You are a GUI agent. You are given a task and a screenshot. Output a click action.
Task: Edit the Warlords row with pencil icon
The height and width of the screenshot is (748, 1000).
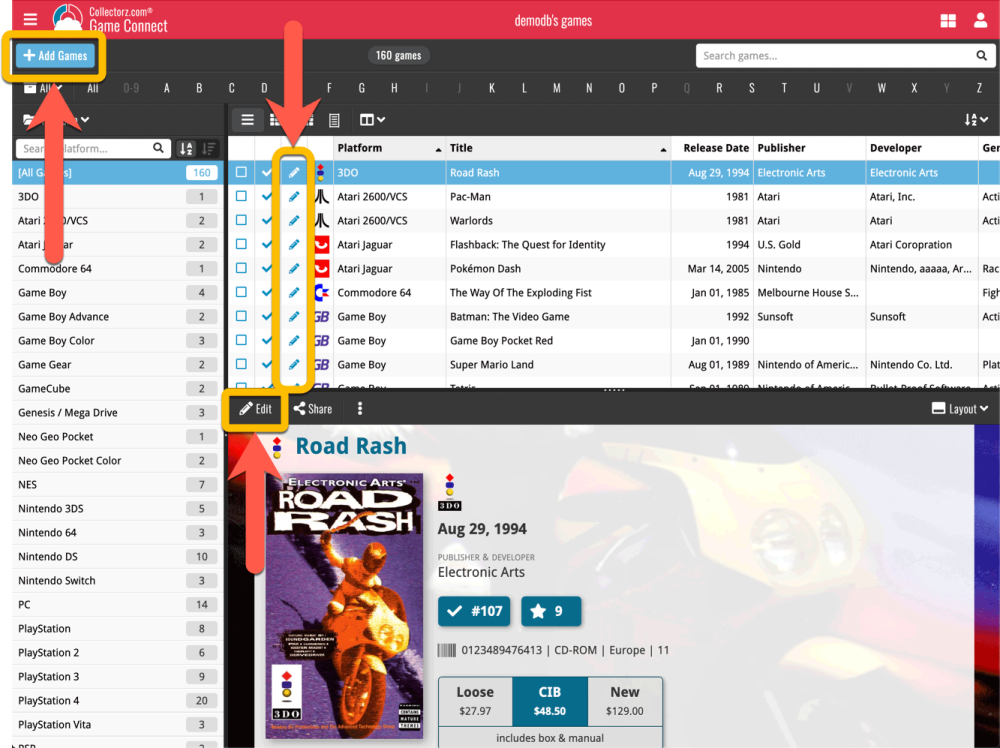293,221
